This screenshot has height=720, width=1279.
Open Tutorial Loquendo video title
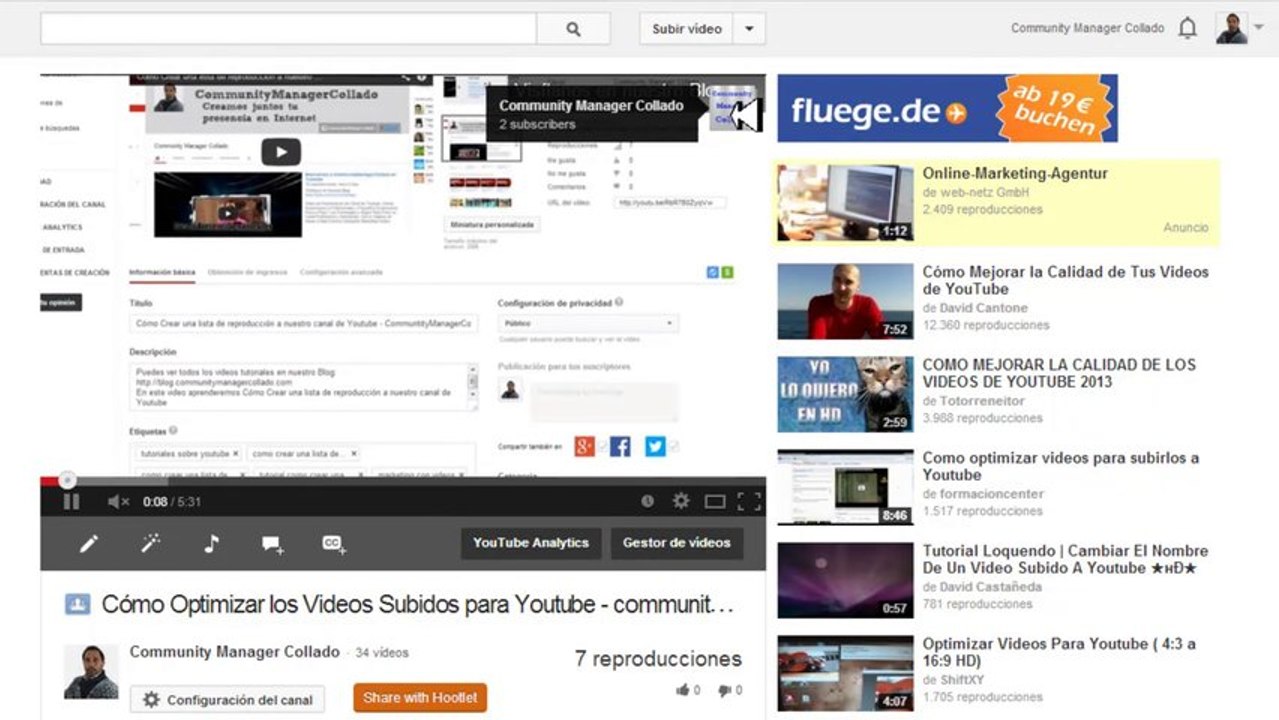coord(1065,560)
